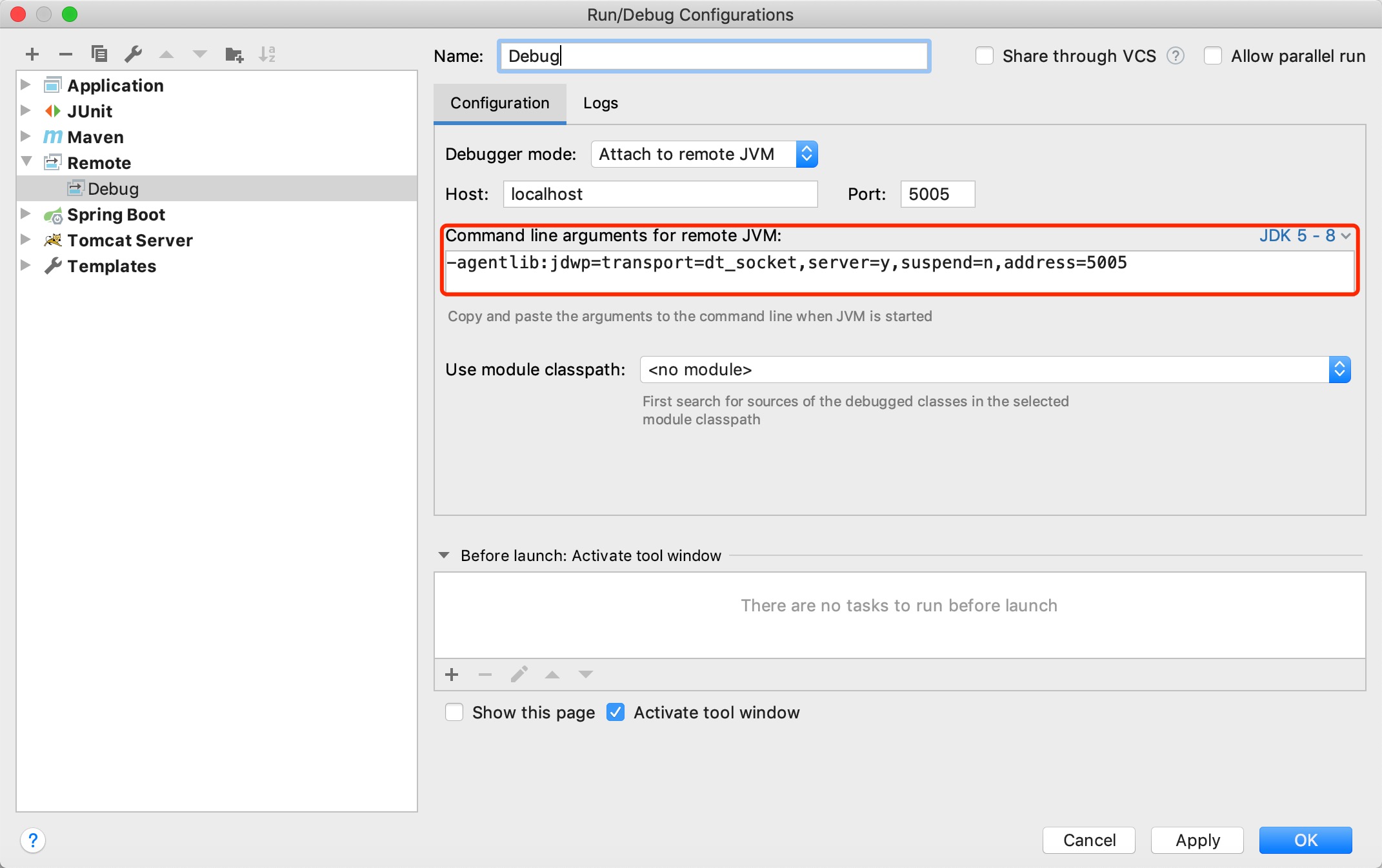Screen dimensions: 1382x868
Task: Click the help icon next to Share through VCS
Action: pyautogui.click(x=1176, y=56)
